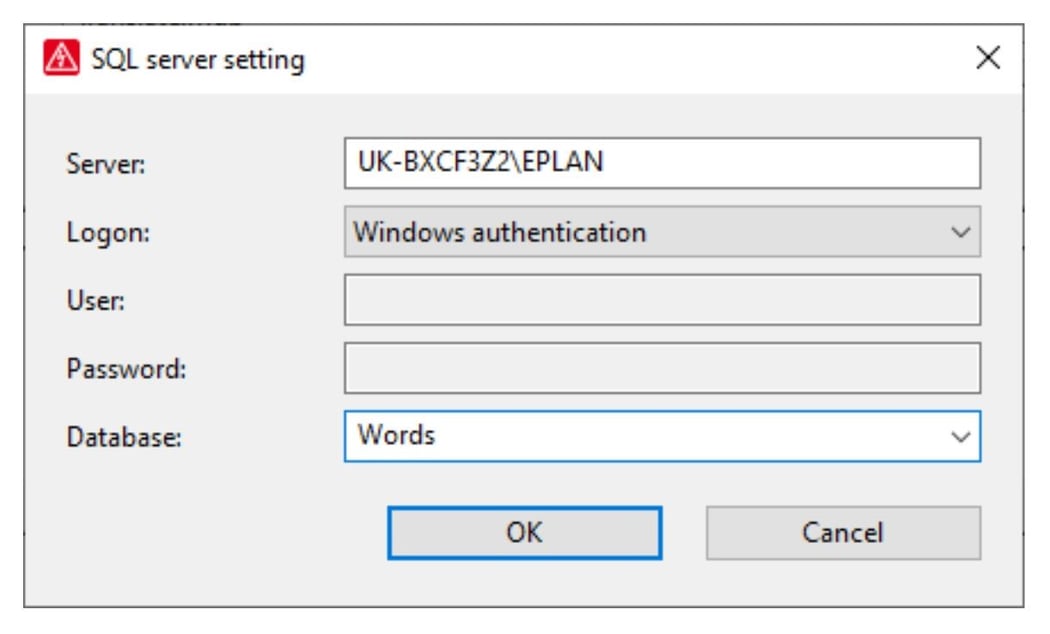Expand Logon list using its arrow
The height and width of the screenshot is (634, 1050).
[x=960, y=233]
